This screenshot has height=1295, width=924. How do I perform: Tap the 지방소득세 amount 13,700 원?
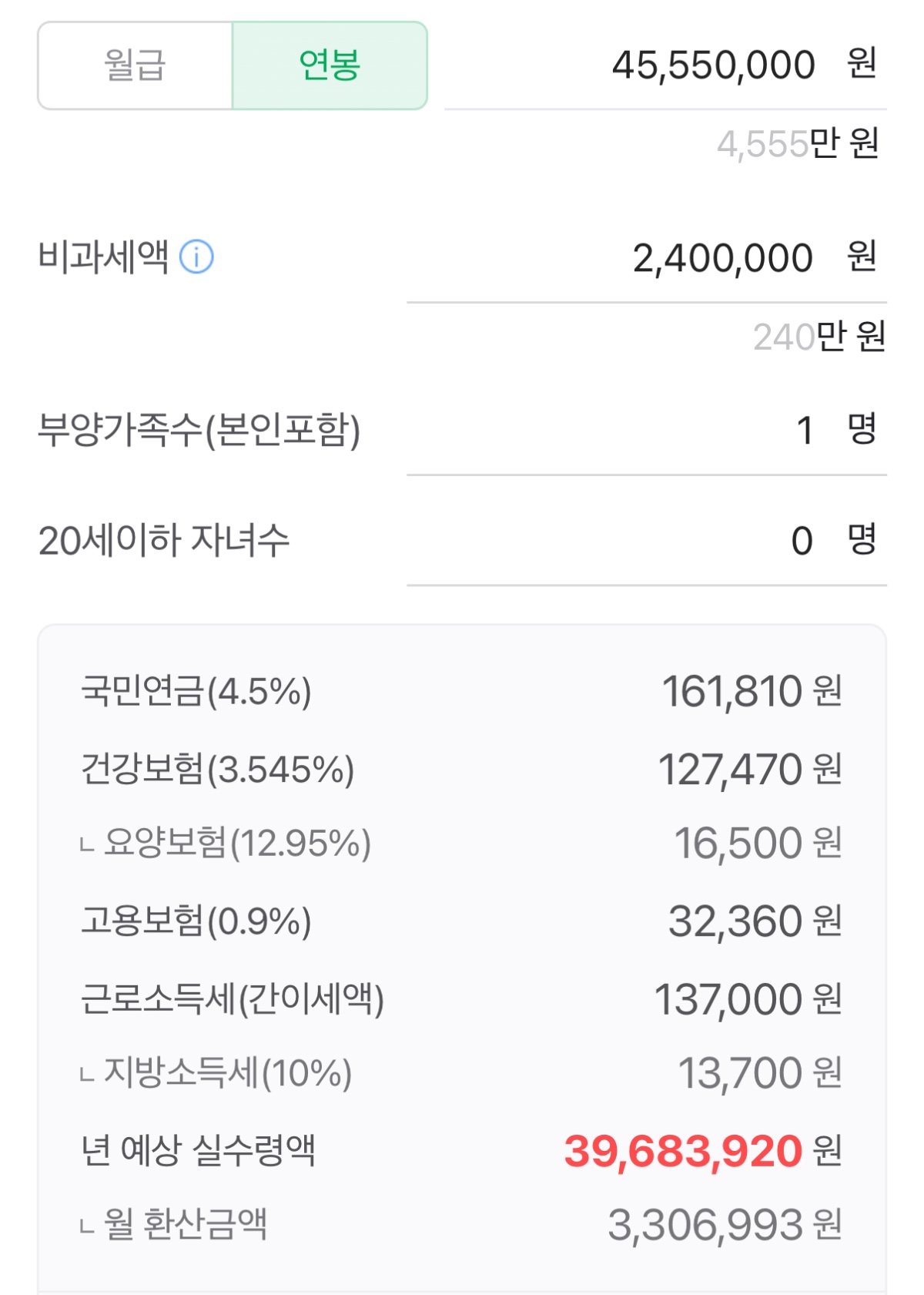click(x=759, y=1073)
